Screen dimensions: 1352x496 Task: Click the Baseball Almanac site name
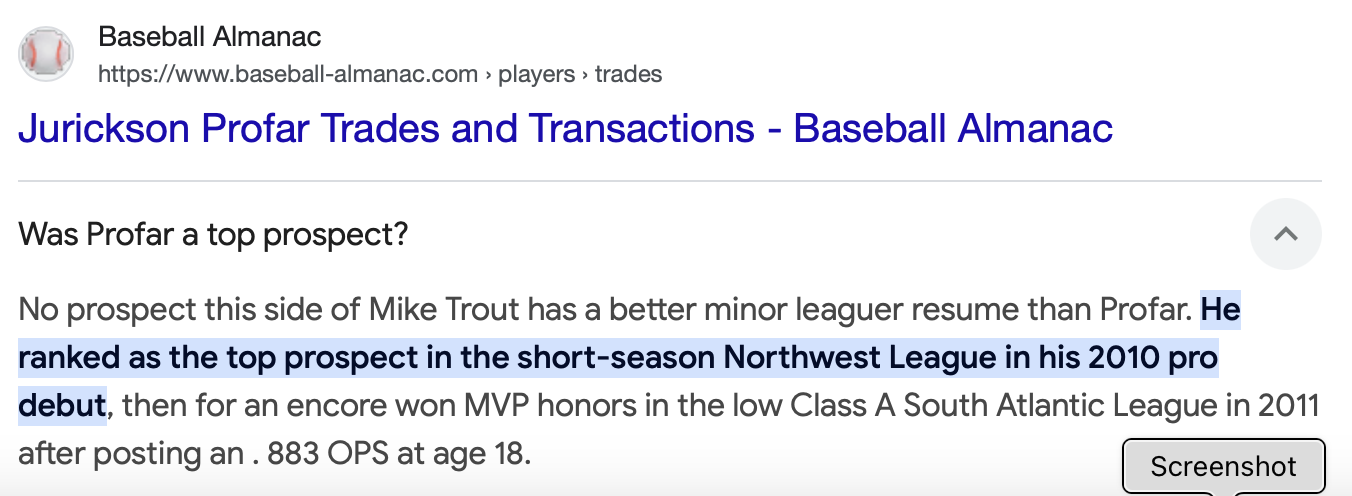[210, 38]
